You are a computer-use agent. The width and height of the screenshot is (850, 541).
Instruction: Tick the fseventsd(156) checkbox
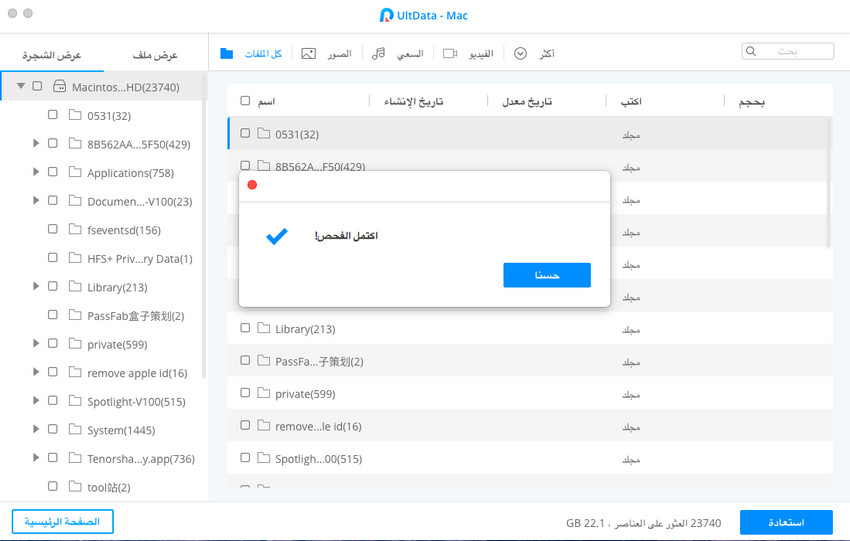click(x=53, y=229)
